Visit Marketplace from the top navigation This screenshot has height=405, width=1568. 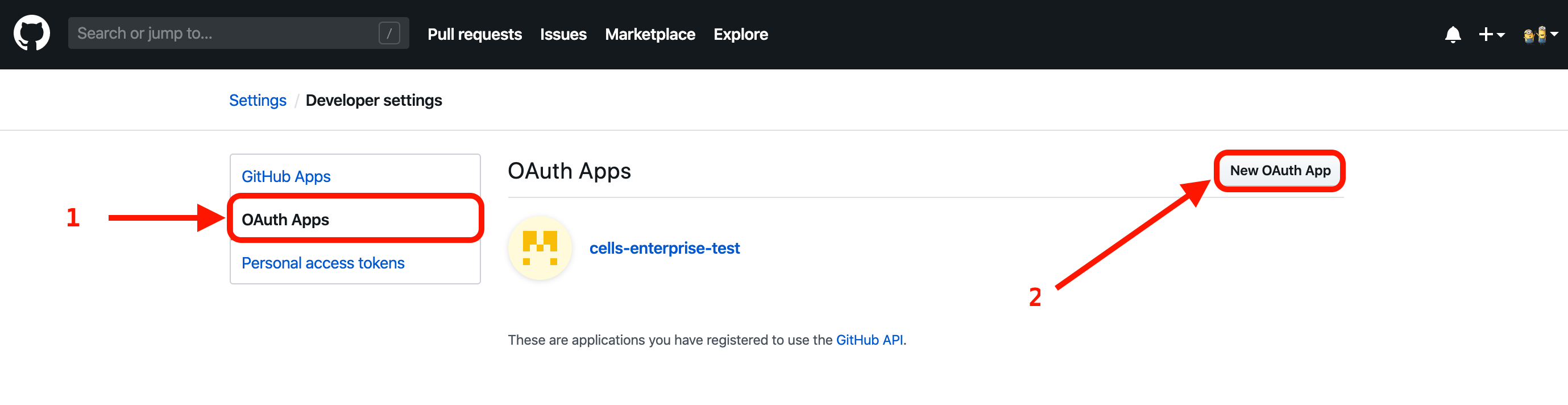click(649, 34)
